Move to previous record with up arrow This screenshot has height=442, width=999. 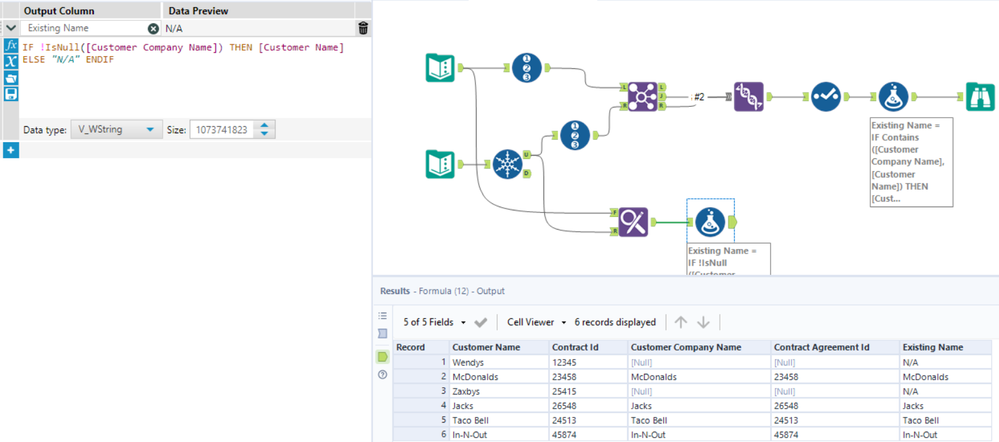681,322
